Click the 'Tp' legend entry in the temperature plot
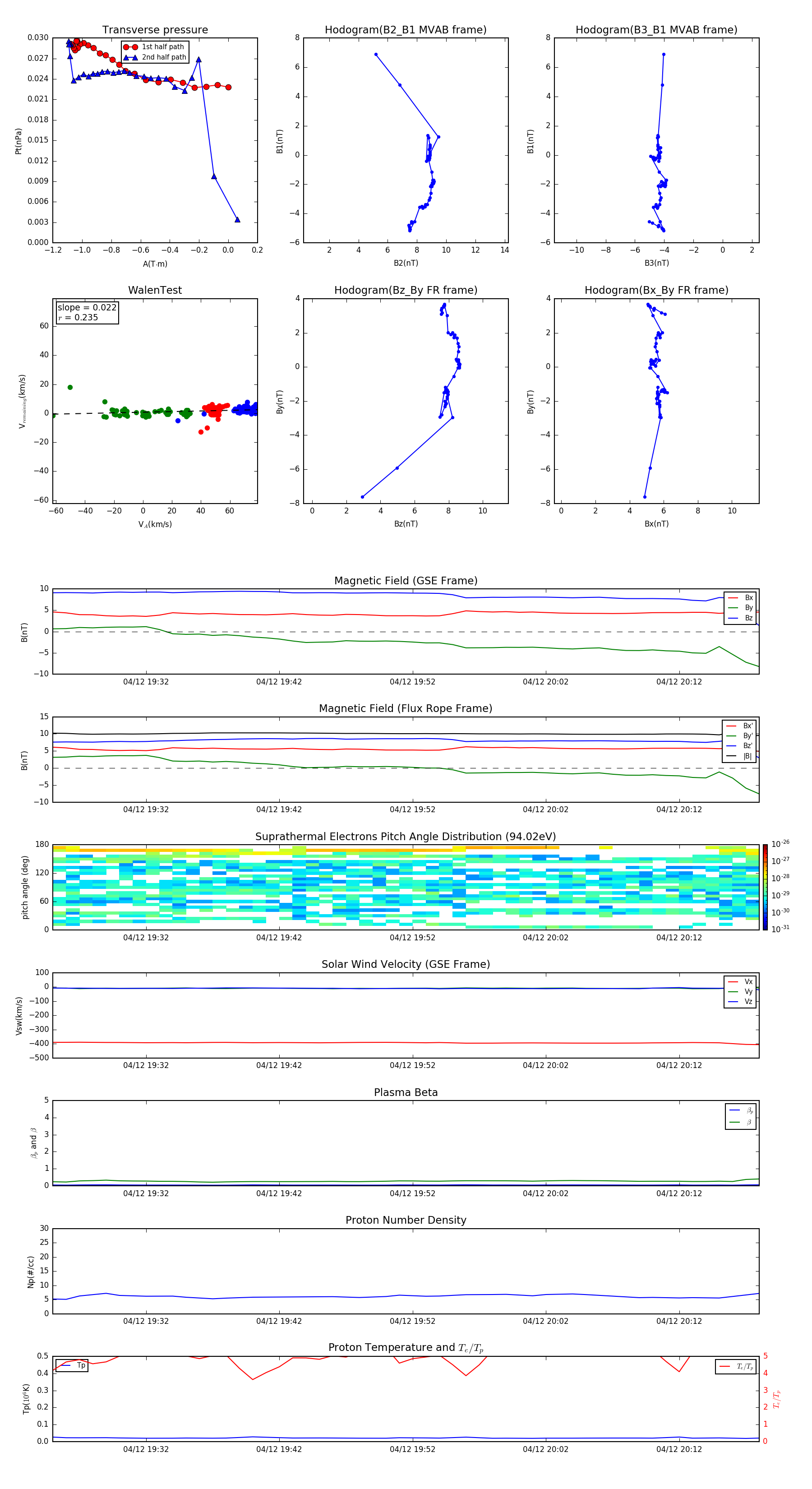The width and height of the screenshot is (812, 1489). click(72, 1366)
